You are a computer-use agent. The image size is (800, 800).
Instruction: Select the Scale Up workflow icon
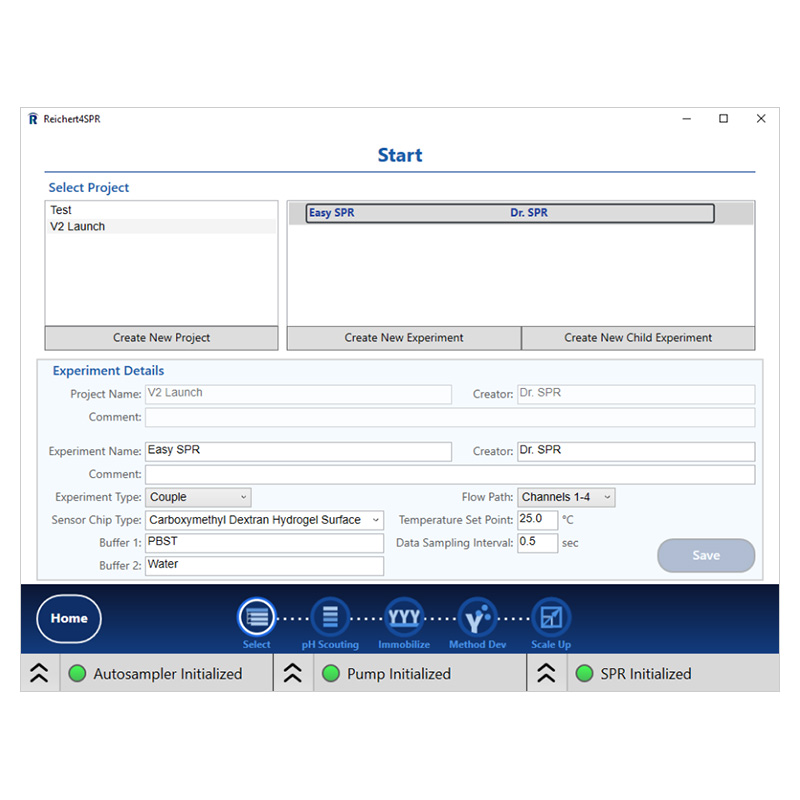[550, 618]
